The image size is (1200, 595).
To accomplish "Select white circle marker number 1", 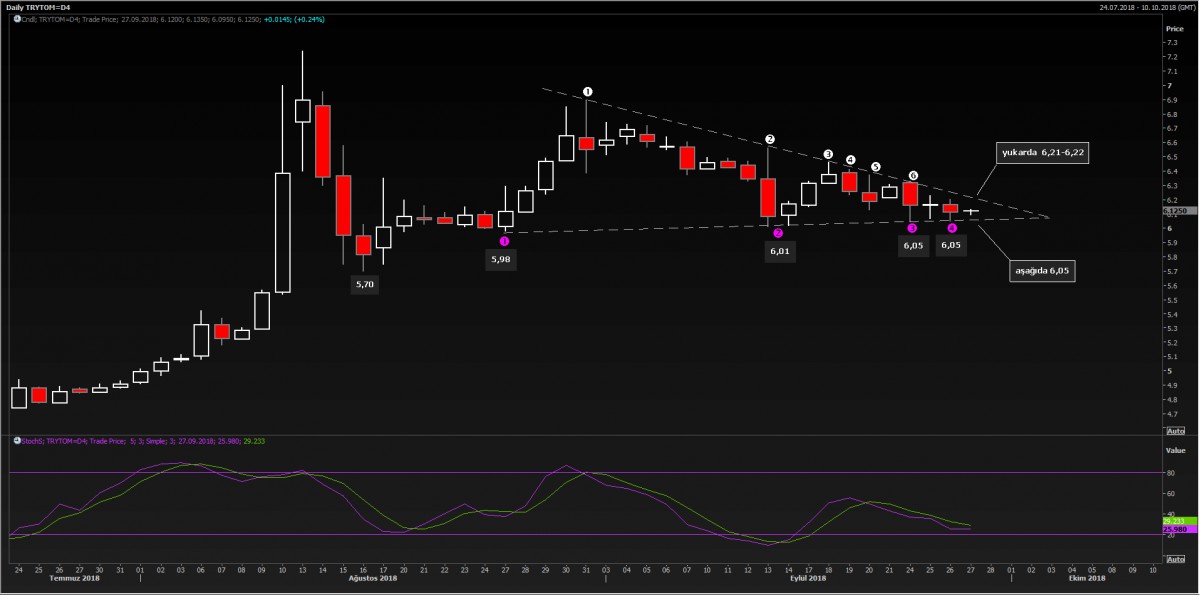I will pyautogui.click(x=588, y=92).
